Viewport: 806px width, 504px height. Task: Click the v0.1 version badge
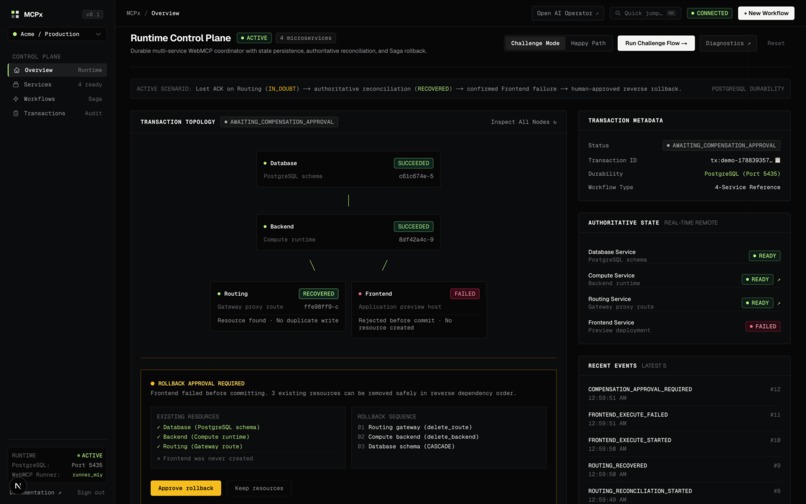coord(93,14)
